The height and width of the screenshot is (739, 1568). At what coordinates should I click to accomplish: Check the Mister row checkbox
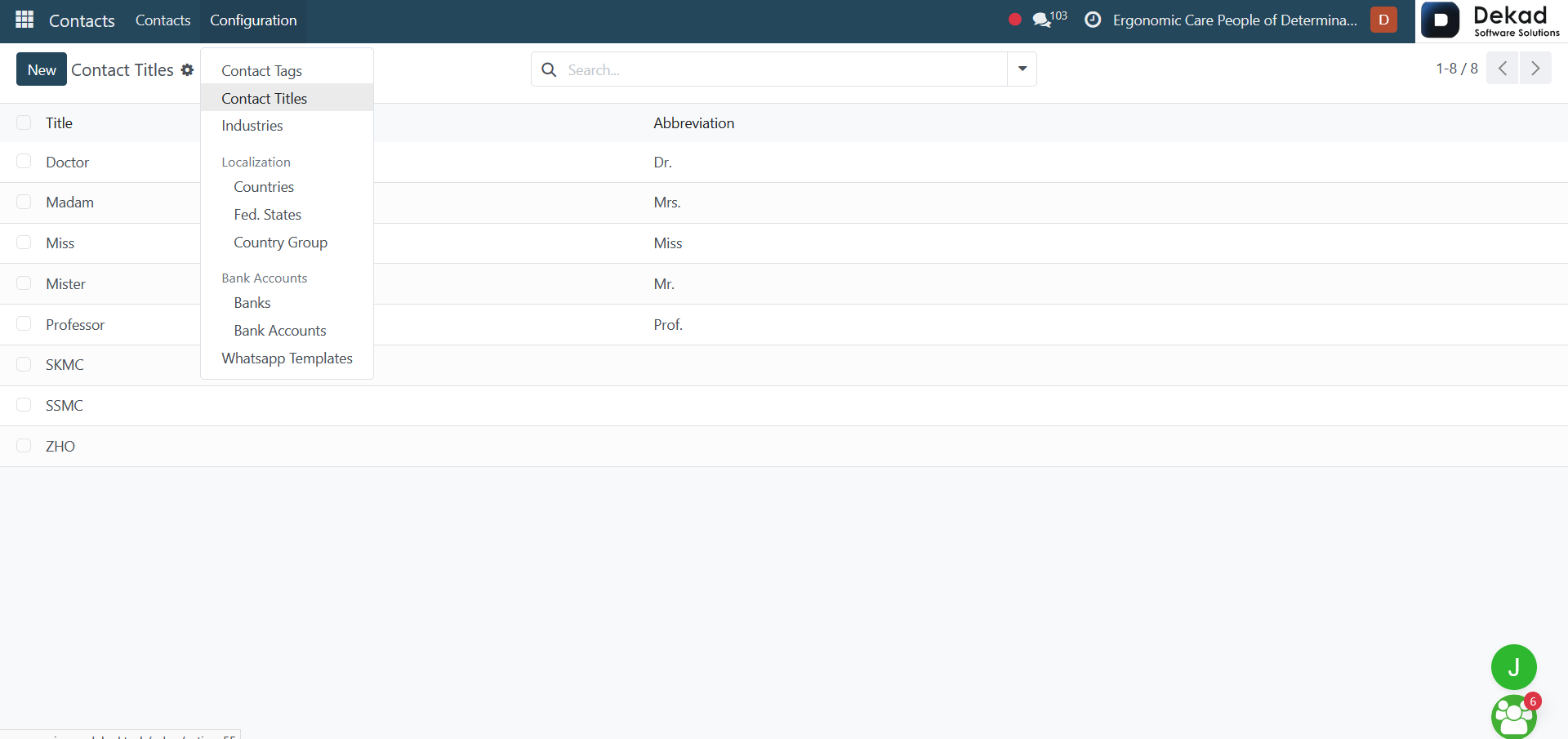click(24, 283)
